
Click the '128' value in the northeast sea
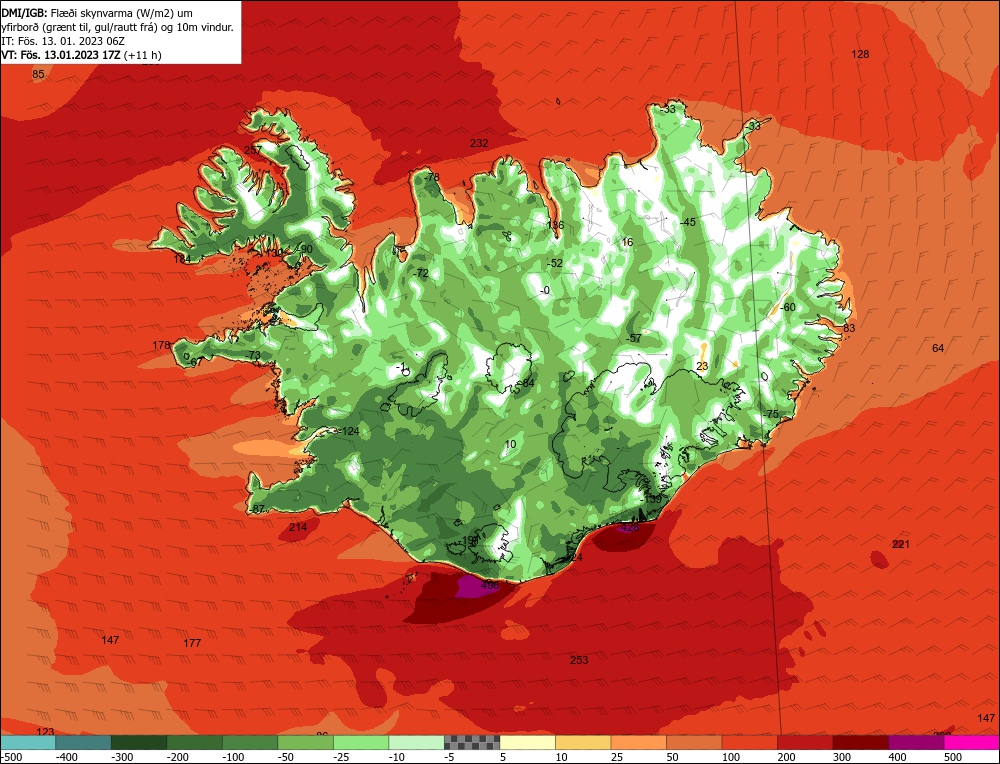pos(860,54)
